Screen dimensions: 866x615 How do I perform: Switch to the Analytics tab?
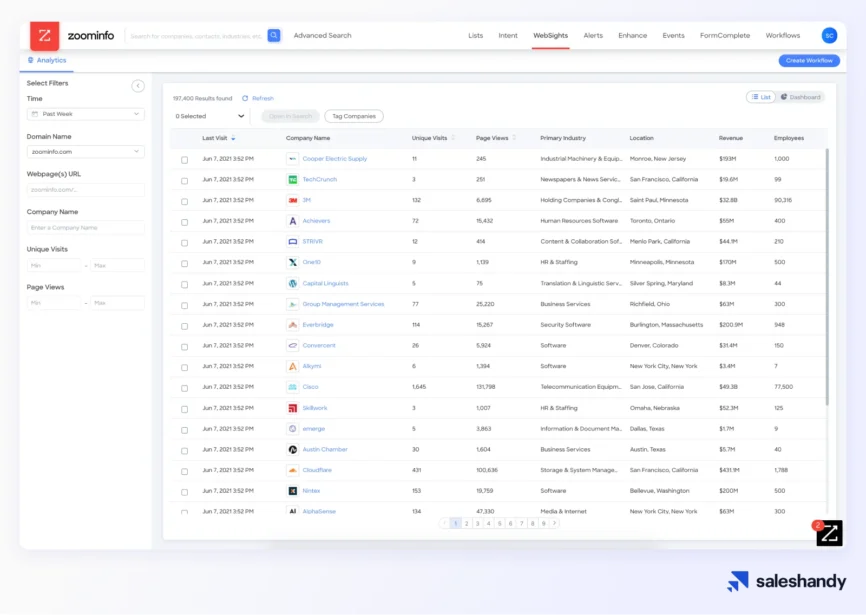point(47,60)
